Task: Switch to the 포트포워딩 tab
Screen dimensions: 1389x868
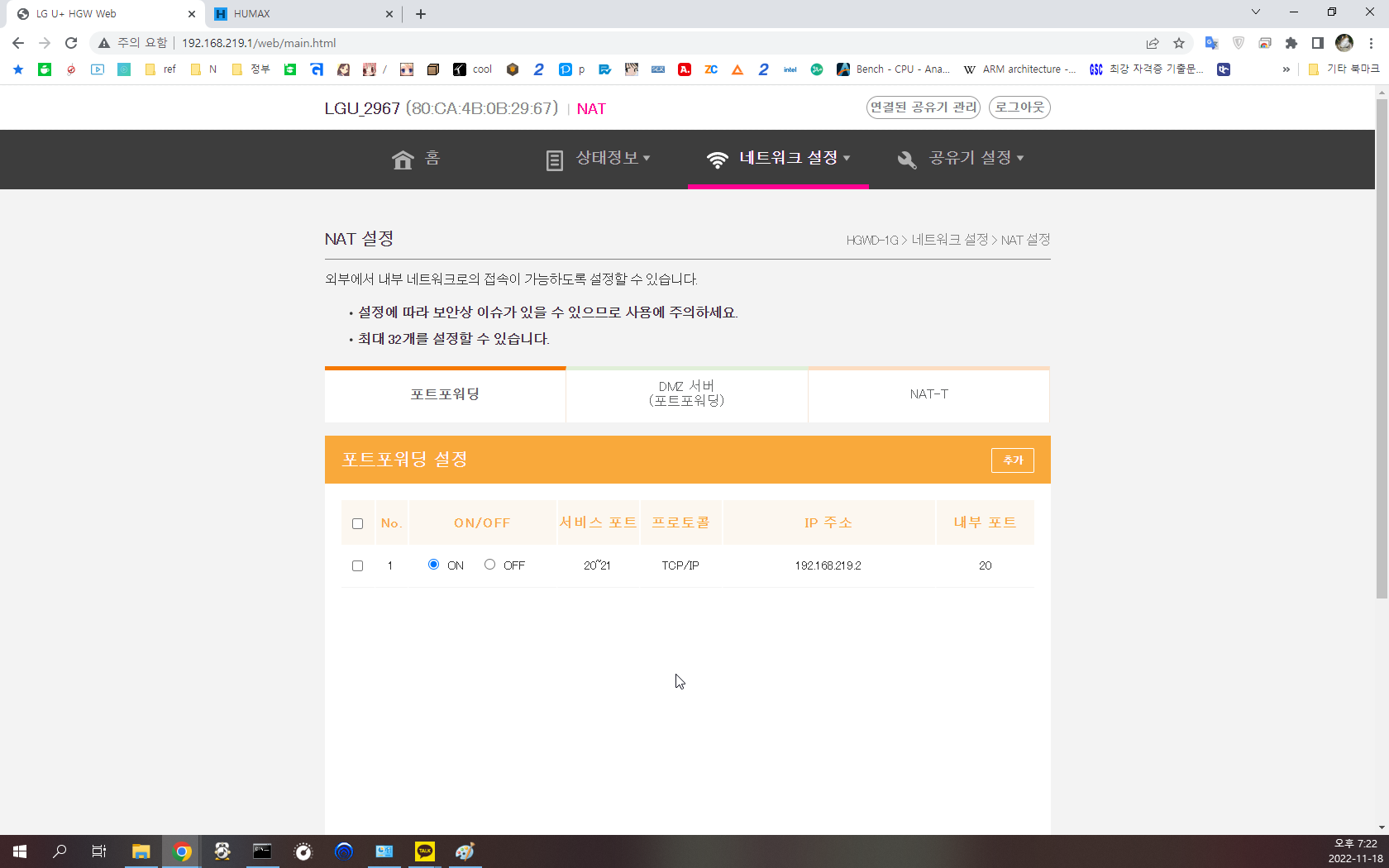Action: tap(445, 394)
